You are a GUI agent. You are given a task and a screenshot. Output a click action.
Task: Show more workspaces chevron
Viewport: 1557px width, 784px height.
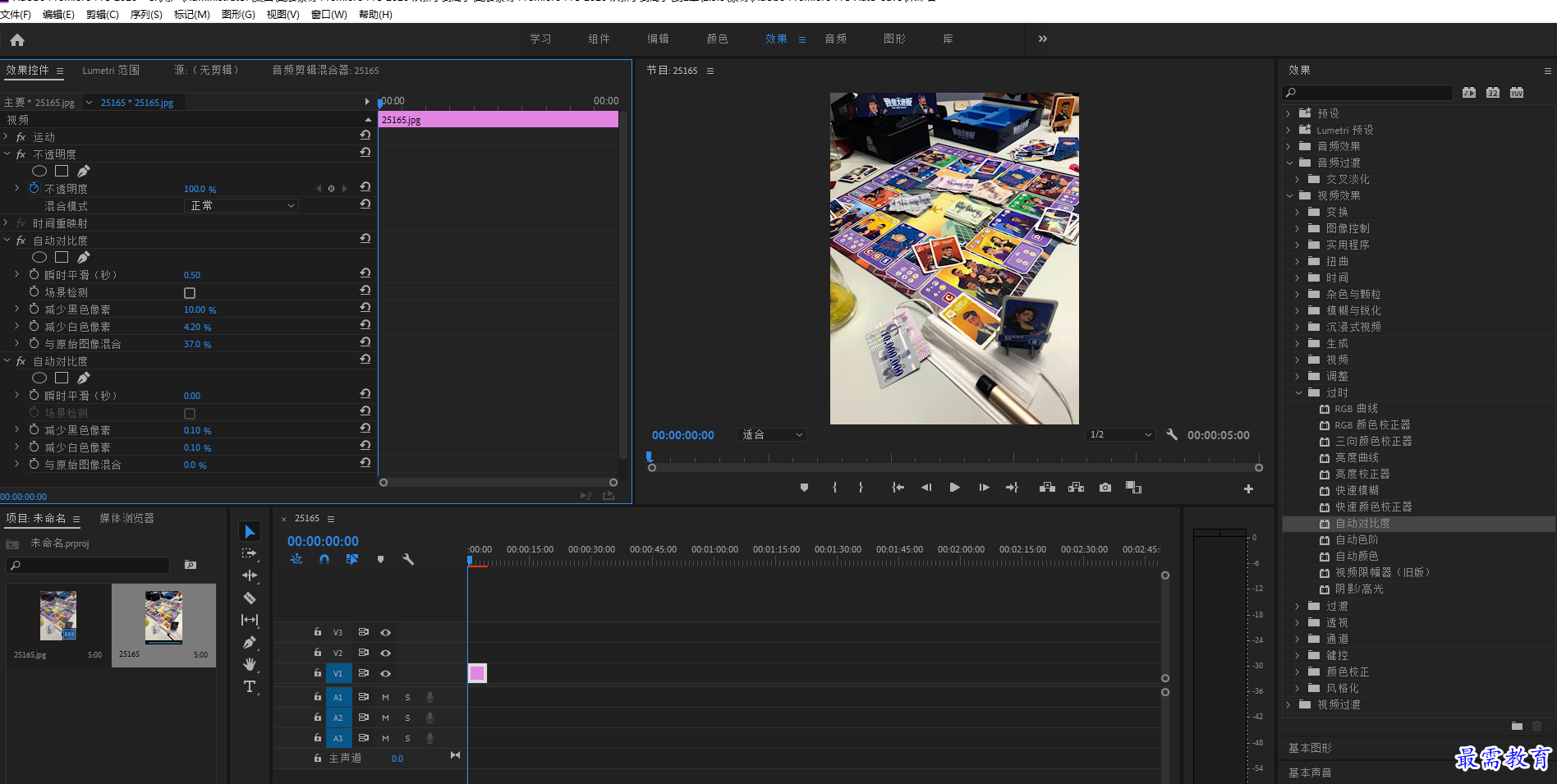pos(1042,39)
